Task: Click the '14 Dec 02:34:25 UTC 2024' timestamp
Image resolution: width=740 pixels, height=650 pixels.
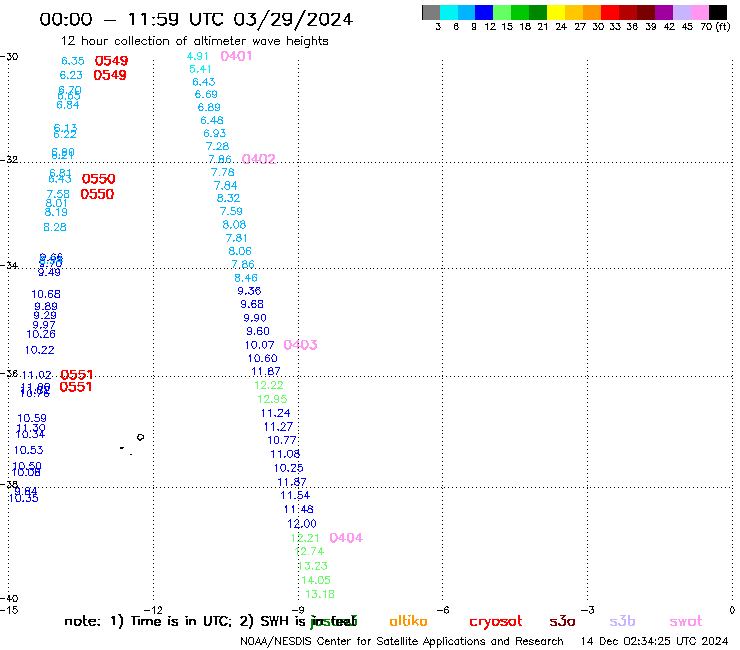Action: click(655, 641)
